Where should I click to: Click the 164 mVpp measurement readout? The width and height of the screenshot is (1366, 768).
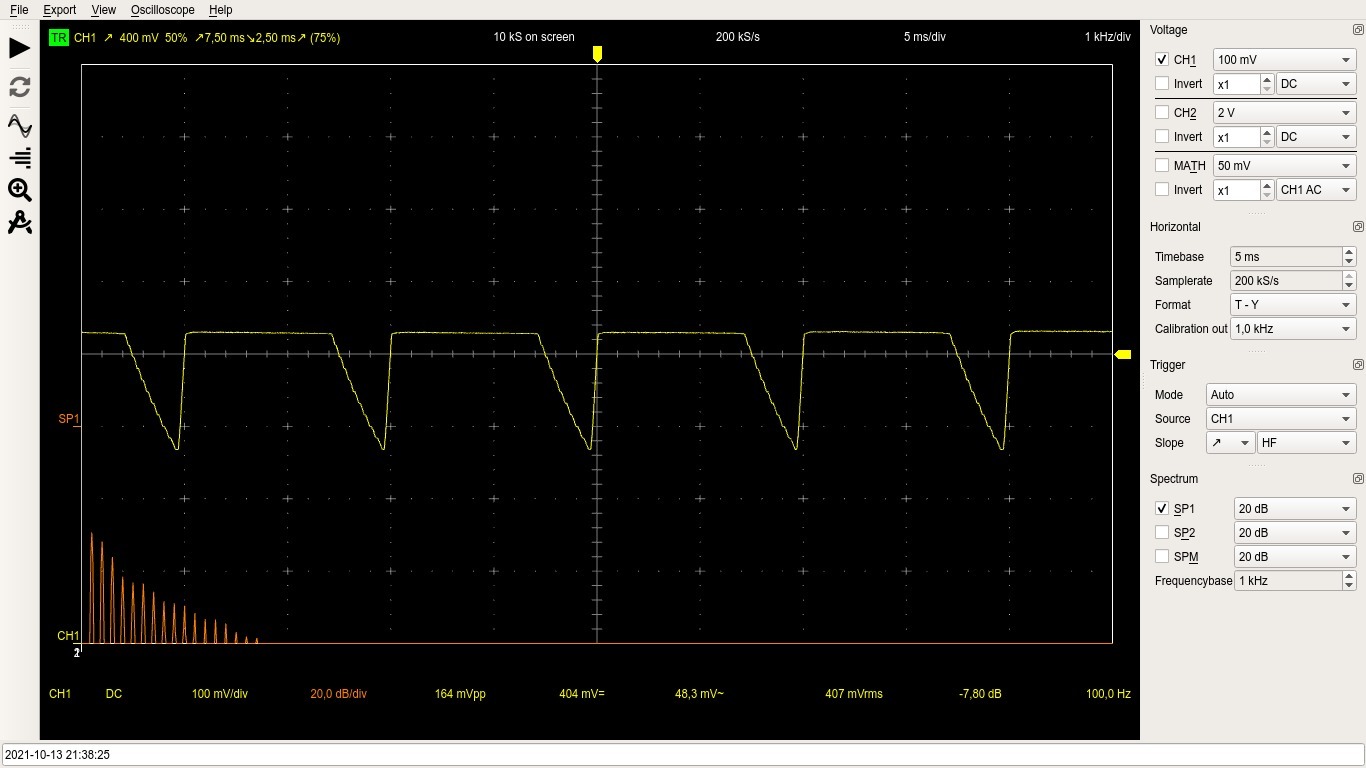pyautogui.click(x=460, y=694)
